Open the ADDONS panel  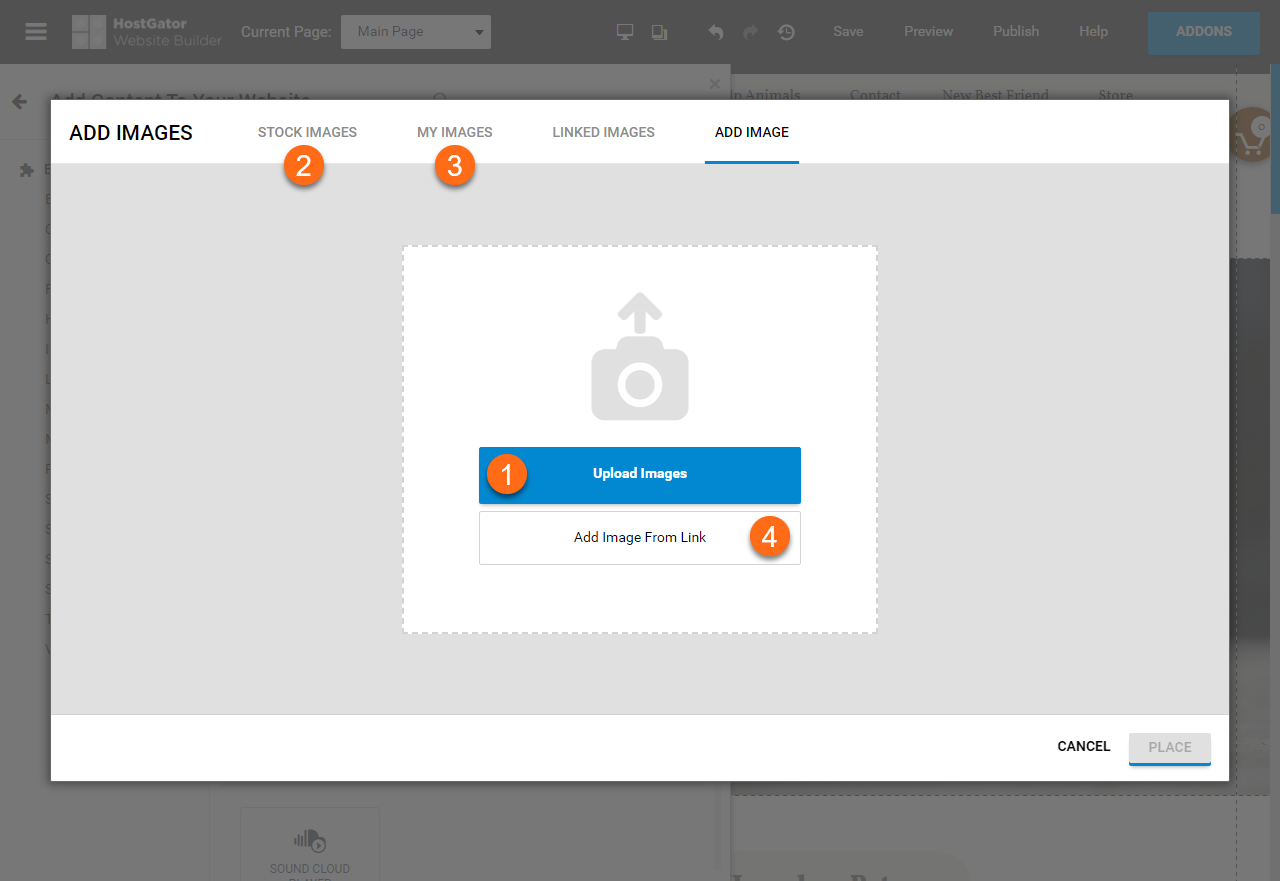1203,32
